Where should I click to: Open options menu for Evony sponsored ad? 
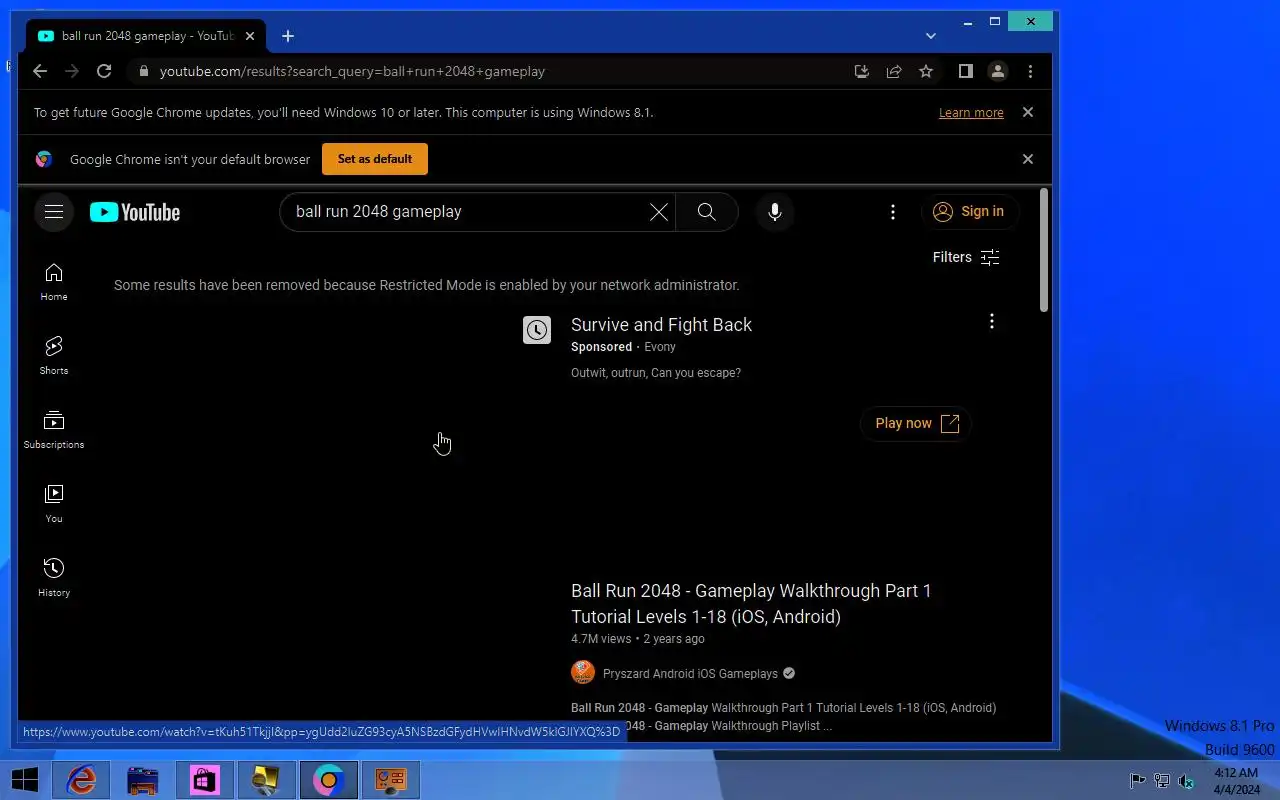click(991, 321)
